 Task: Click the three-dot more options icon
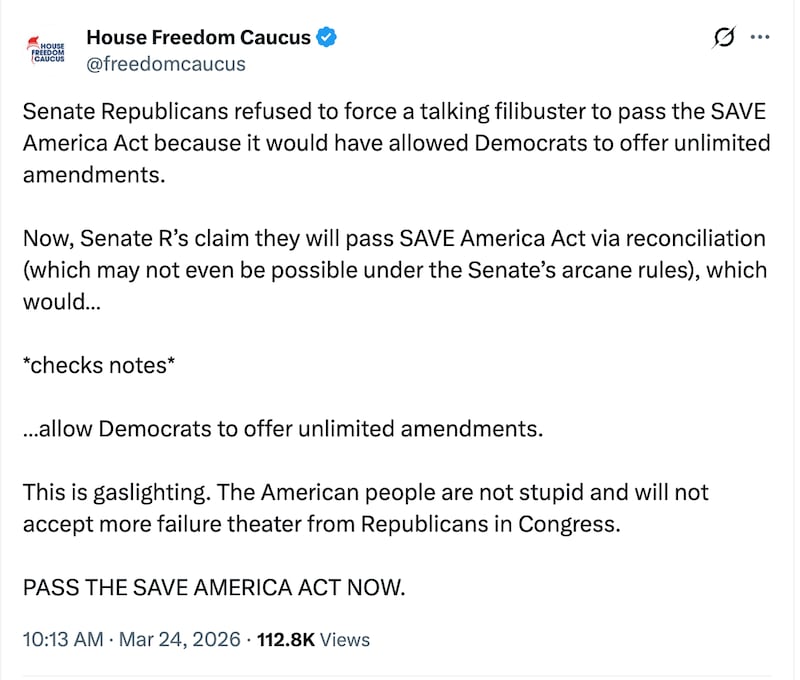coord(759,36)
